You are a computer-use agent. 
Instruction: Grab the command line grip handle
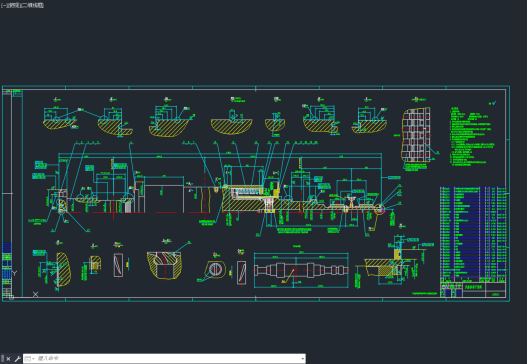[2, 359]
